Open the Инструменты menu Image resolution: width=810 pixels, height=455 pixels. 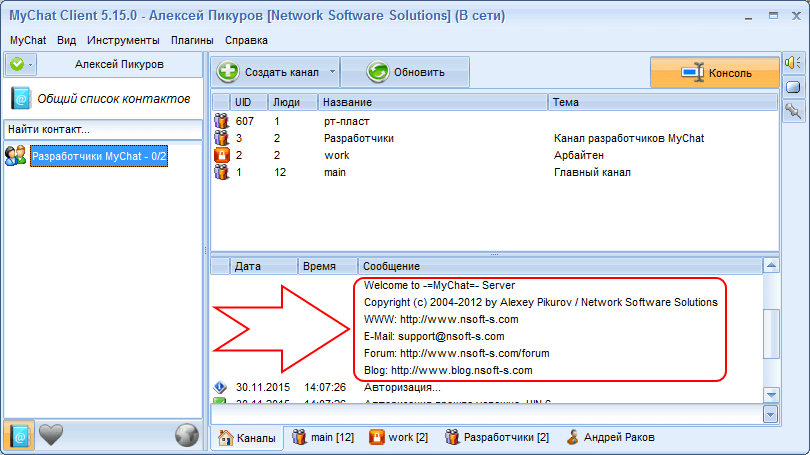click(x=122, y=40)
